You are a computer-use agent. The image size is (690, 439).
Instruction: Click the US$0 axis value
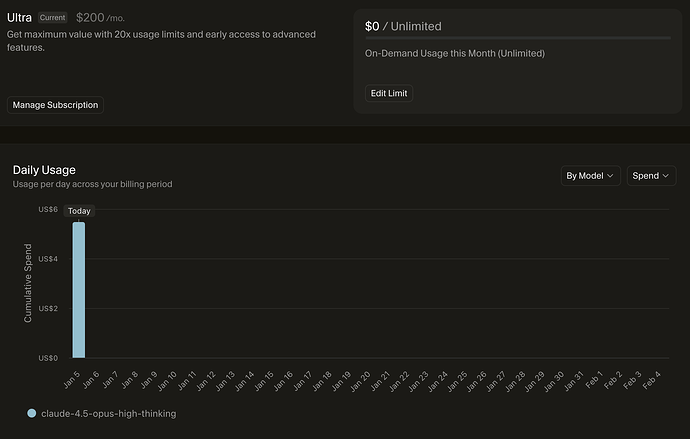coord(48,358)
